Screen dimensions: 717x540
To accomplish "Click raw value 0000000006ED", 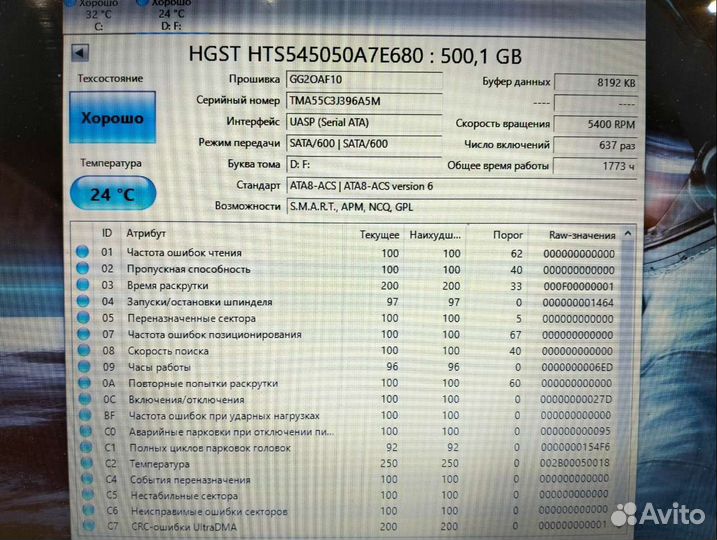I will (577, 367).
